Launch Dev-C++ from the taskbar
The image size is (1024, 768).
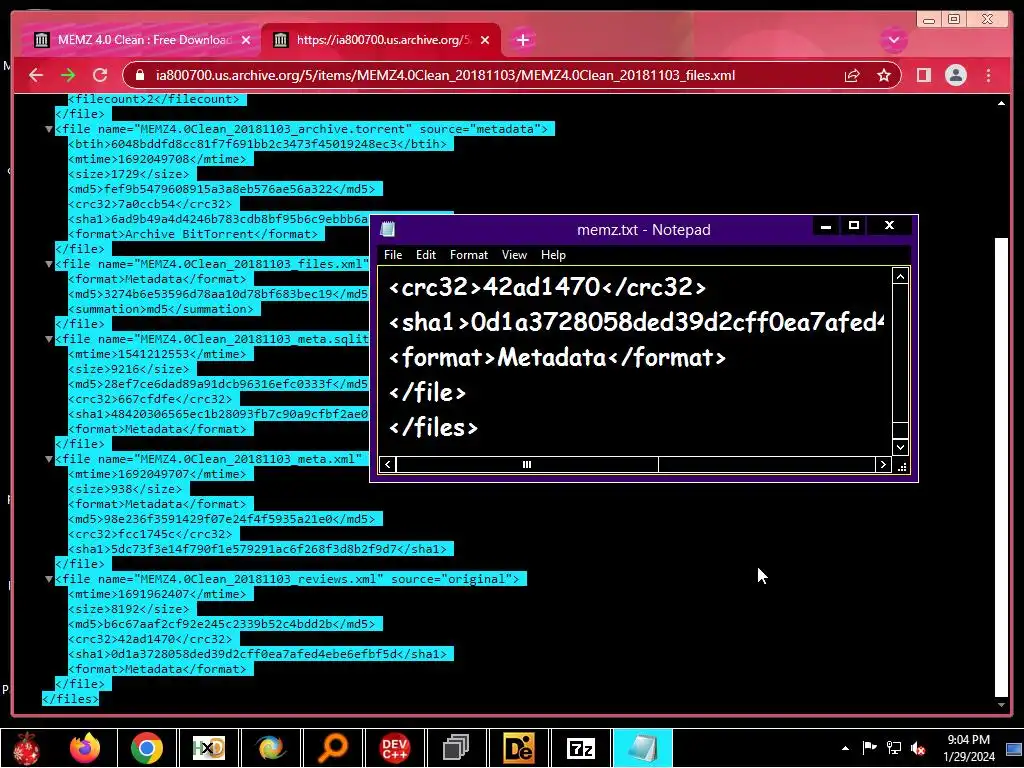[394, 748]
